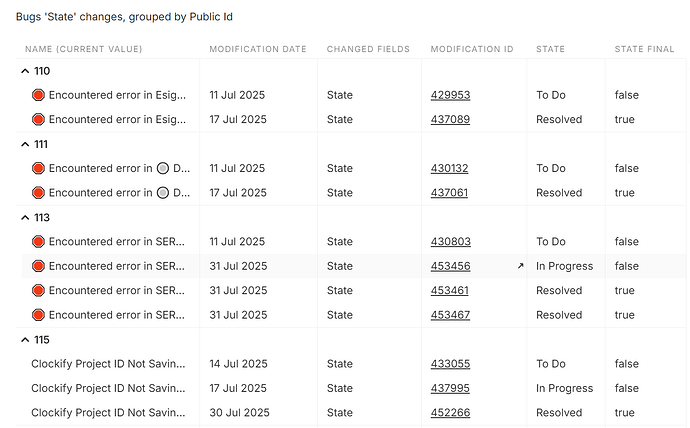Click open arrow icon beside 453456
Screen dimensions: 690x428
click(520, 266)
